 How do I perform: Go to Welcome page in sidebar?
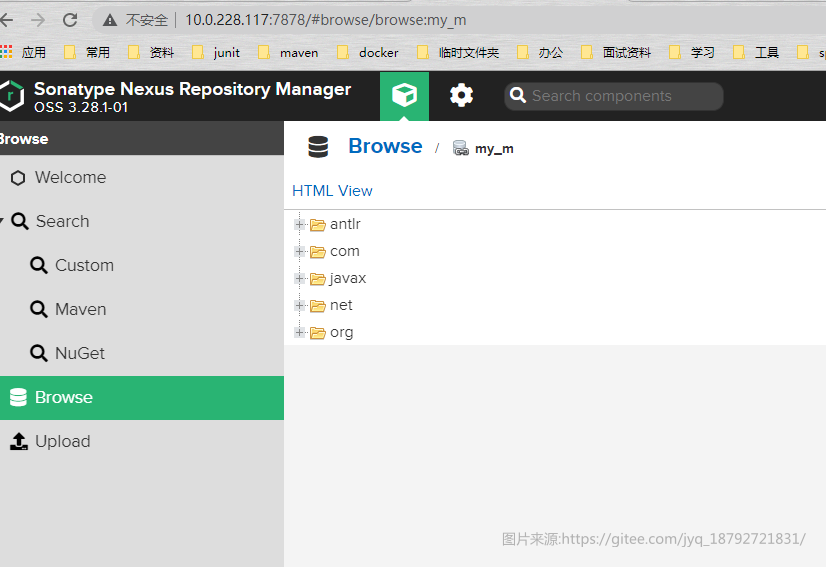(x=58, y=178)
